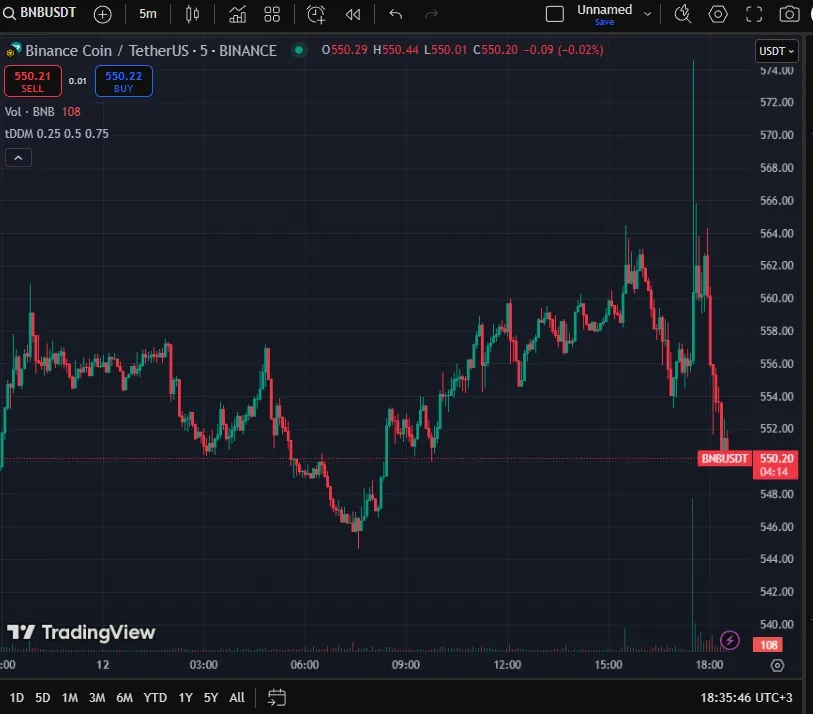Image resolution: width=813 pixels, height=714 pixels.
Task: Open the 5m interval selector
Action: [148, 14]
